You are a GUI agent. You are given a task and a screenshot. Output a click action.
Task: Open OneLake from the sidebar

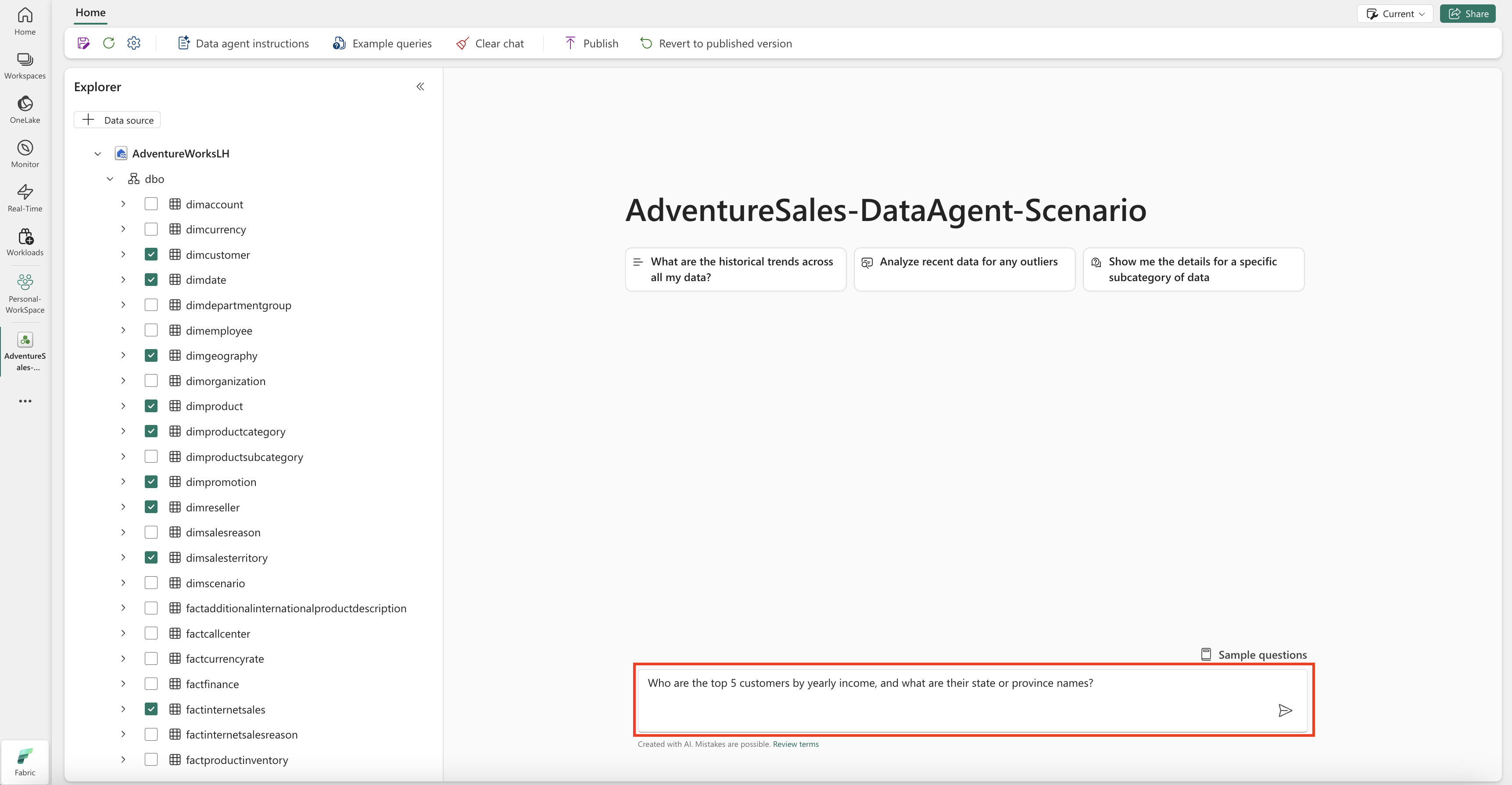click(x=25, y=110)
